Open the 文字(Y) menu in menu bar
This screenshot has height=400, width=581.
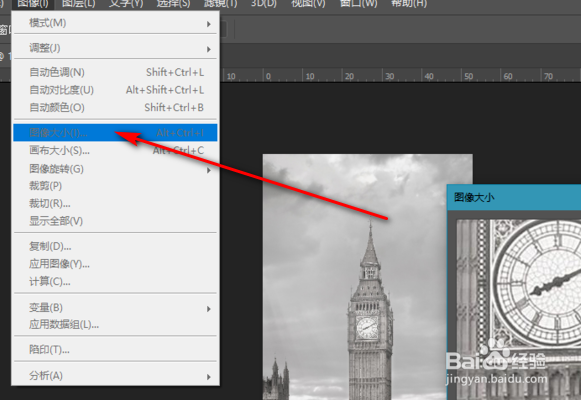pos(126,4)
